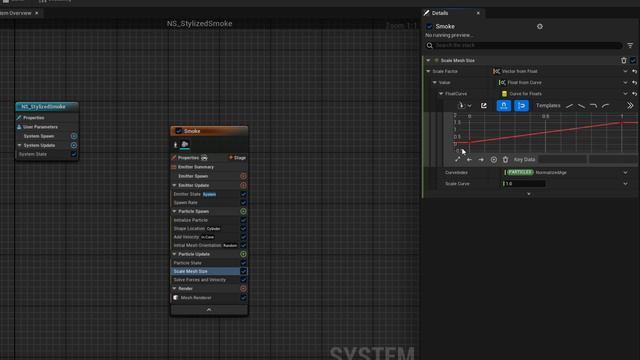The image size is (640, 360).
Task: Delete the Scale Mesh Size module with trash icon
Action: tap(624, 60)
